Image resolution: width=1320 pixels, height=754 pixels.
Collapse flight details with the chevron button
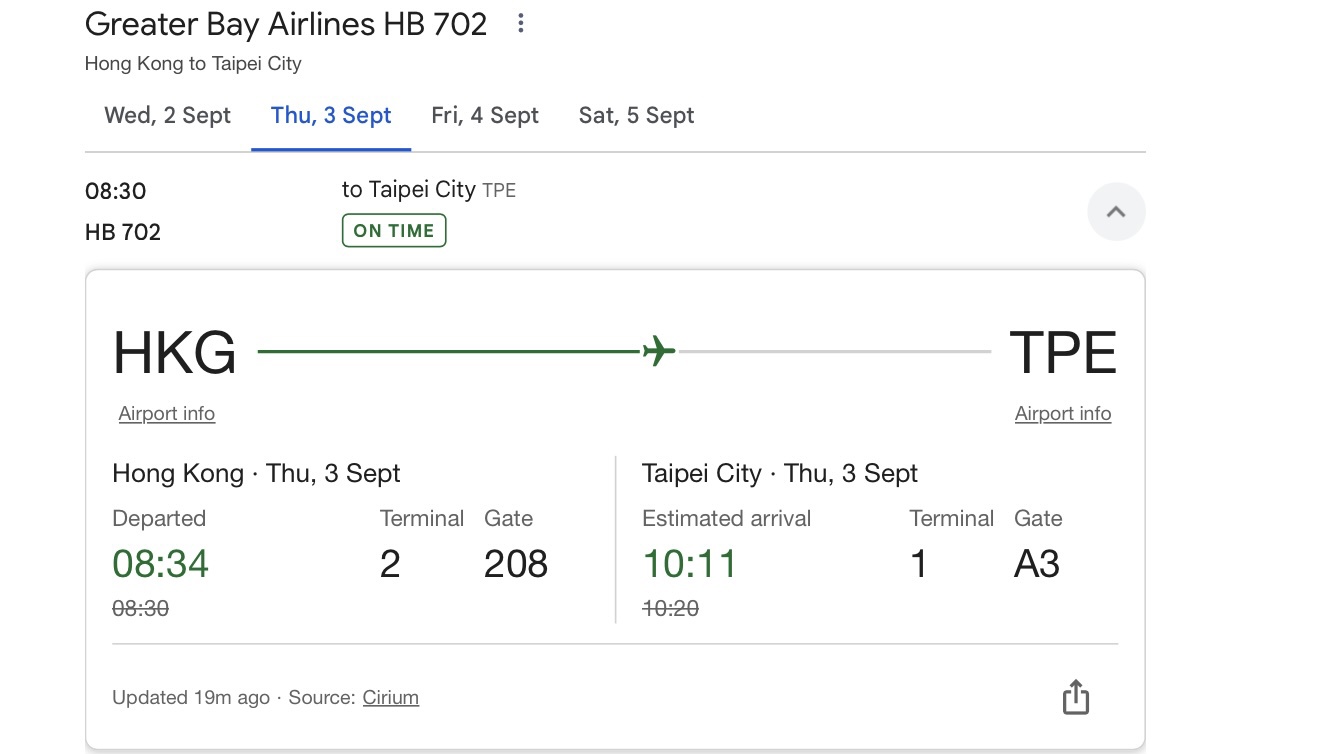point(1116,211)
